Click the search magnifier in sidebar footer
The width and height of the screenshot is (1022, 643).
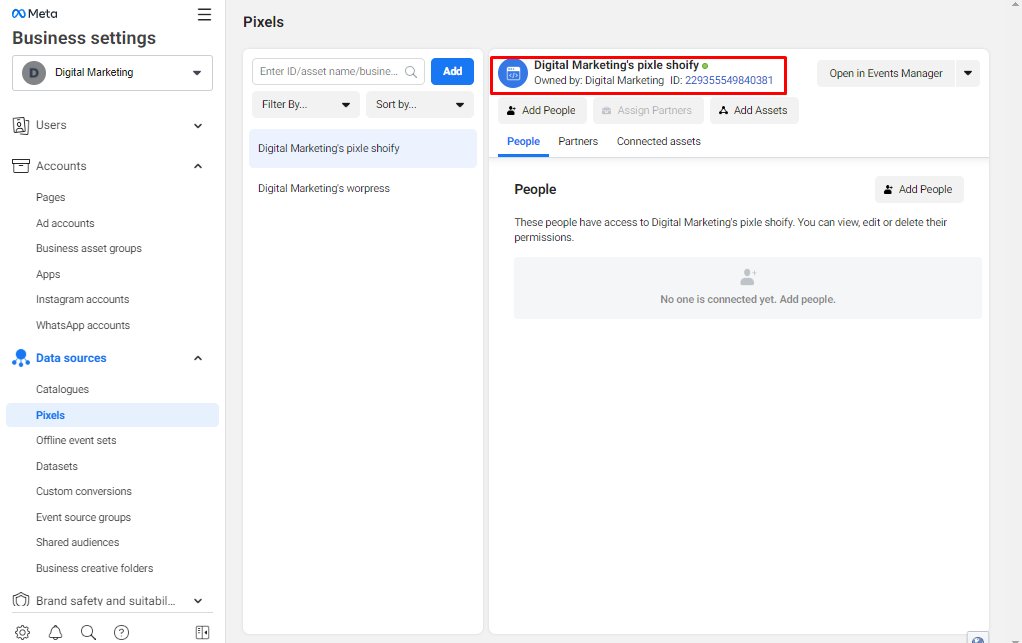88,632
